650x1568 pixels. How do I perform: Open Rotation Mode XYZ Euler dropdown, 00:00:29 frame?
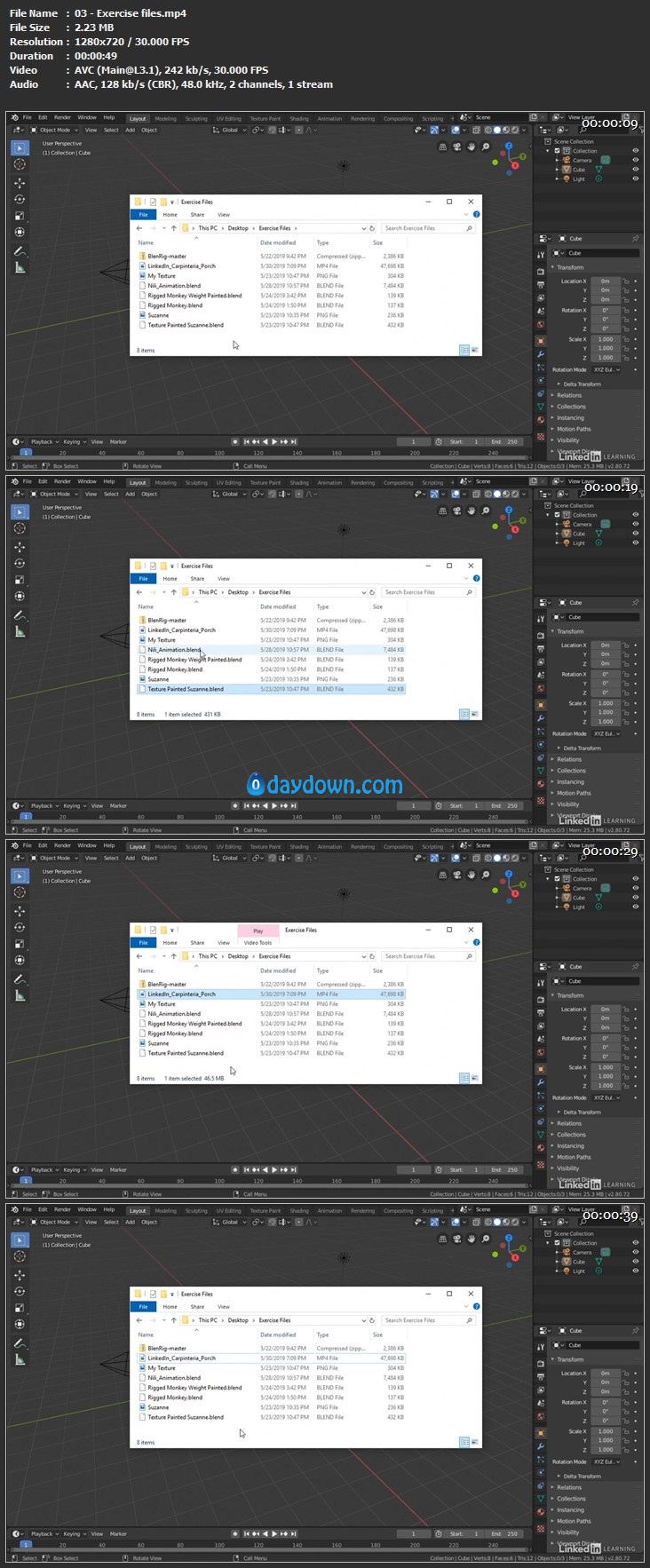606,1097
